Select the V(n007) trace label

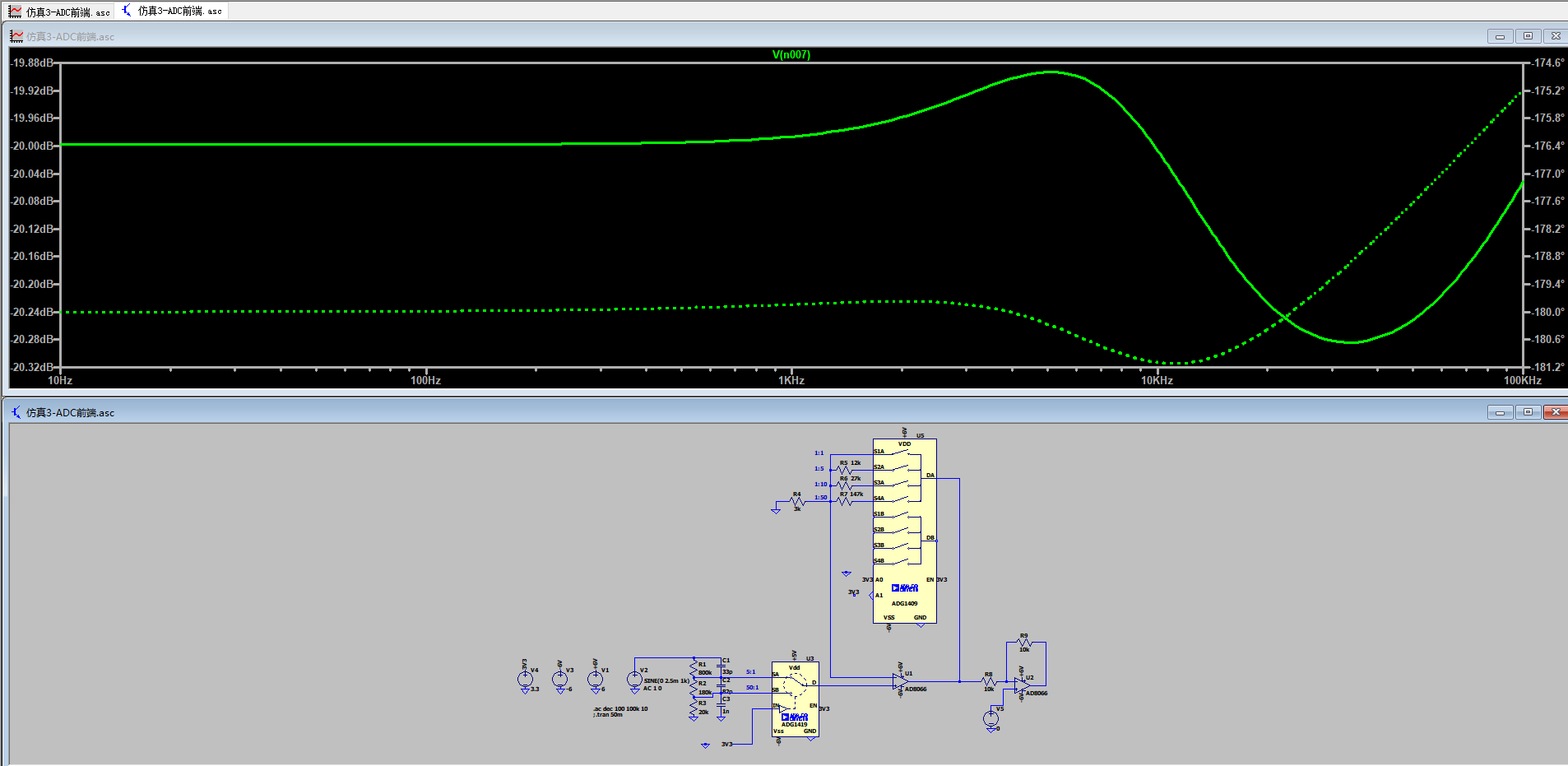click(791, 55)
